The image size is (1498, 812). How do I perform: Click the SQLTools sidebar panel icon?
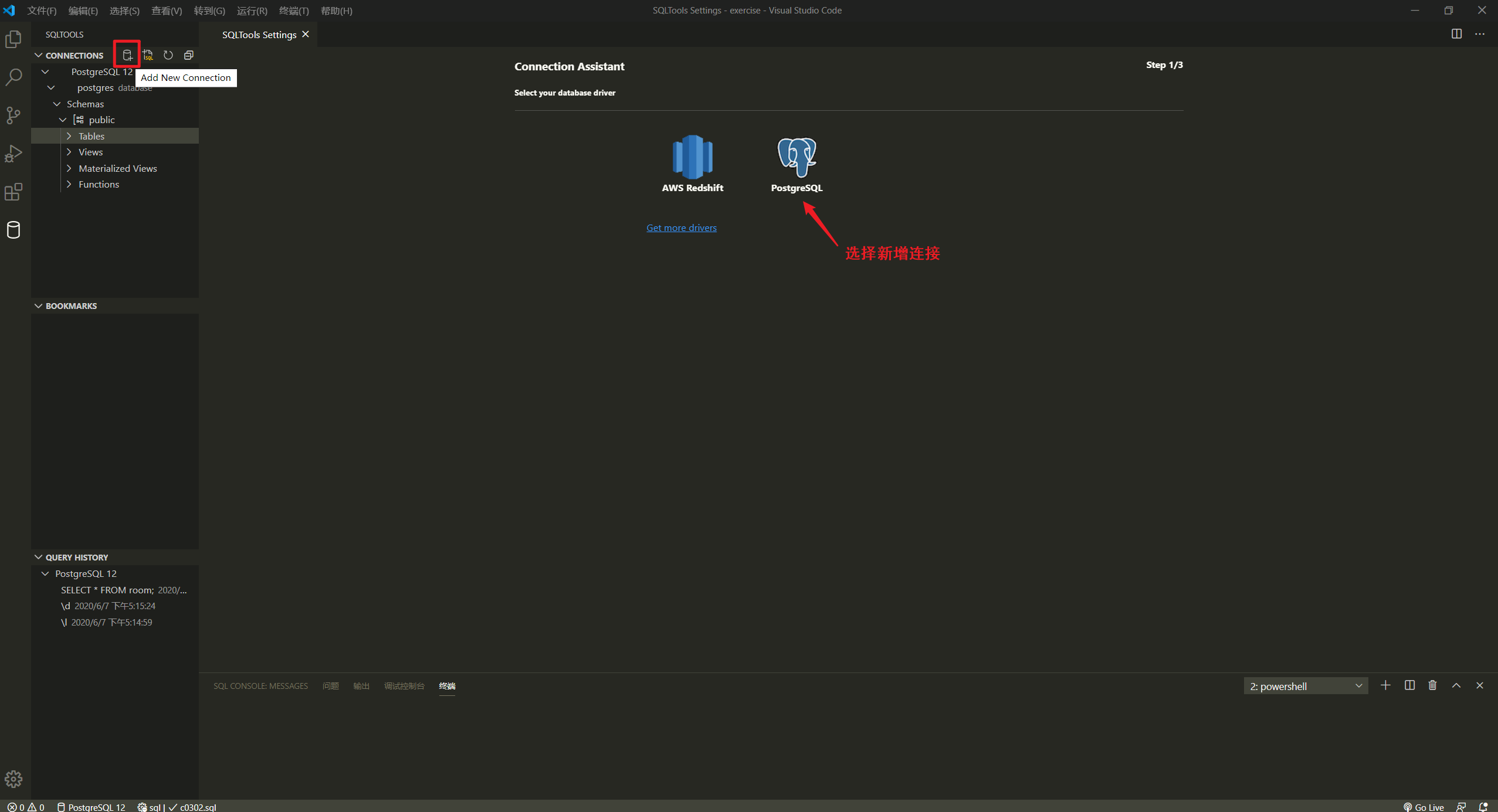coord(15,230)
